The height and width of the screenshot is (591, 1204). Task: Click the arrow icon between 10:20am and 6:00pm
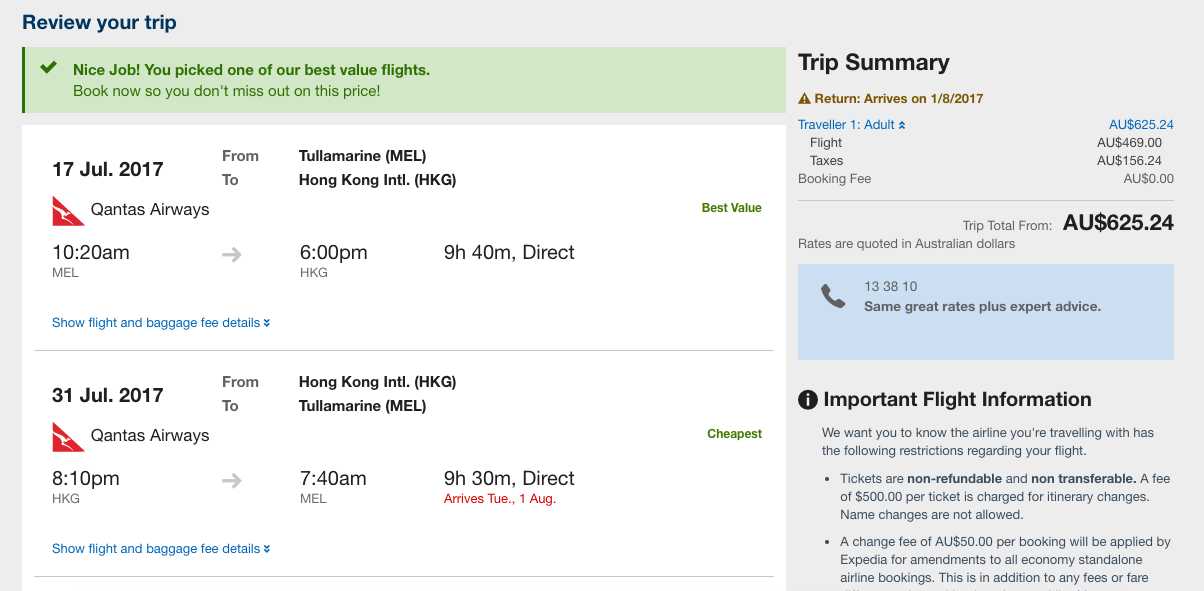tap(232, 255)
